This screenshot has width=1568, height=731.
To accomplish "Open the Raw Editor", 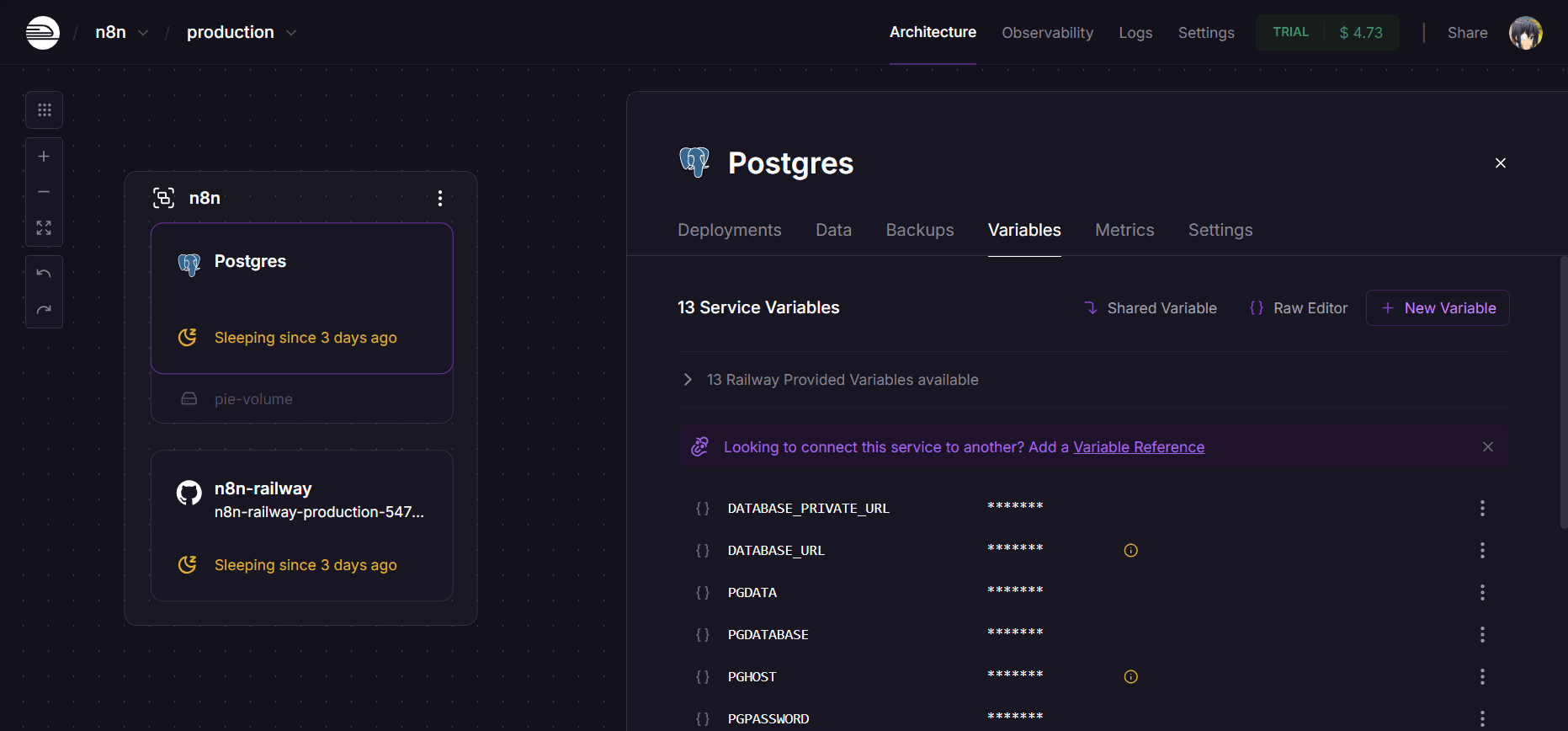I will (1299, 308).
